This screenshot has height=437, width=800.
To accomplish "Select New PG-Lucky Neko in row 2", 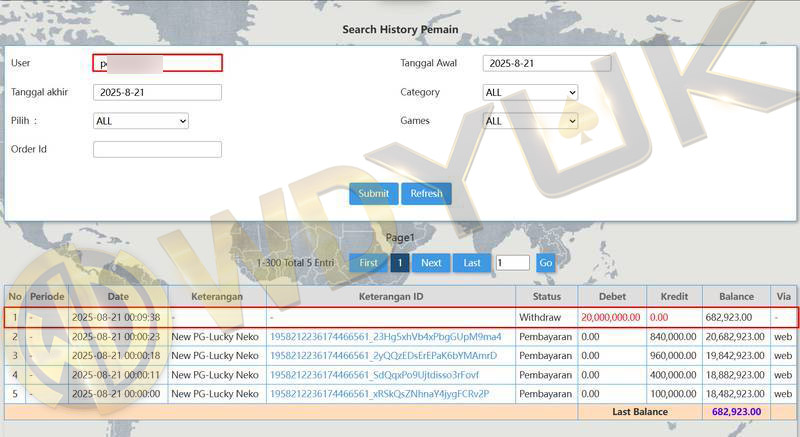I will click(215, 337).
